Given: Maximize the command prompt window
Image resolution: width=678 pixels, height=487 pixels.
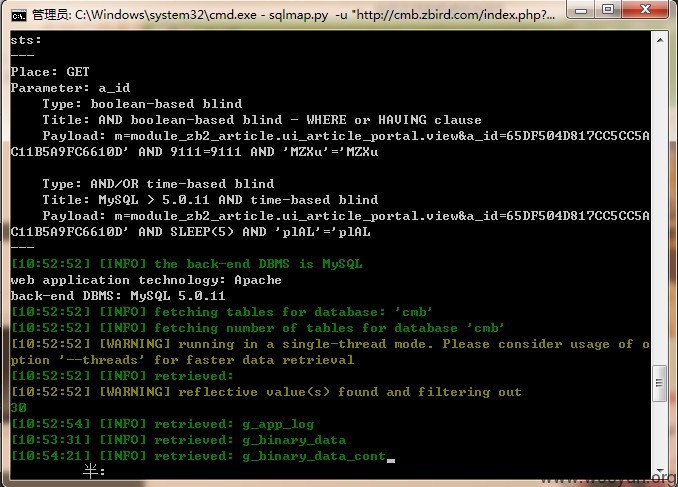Looking at the screenshot, I should 608,10.
